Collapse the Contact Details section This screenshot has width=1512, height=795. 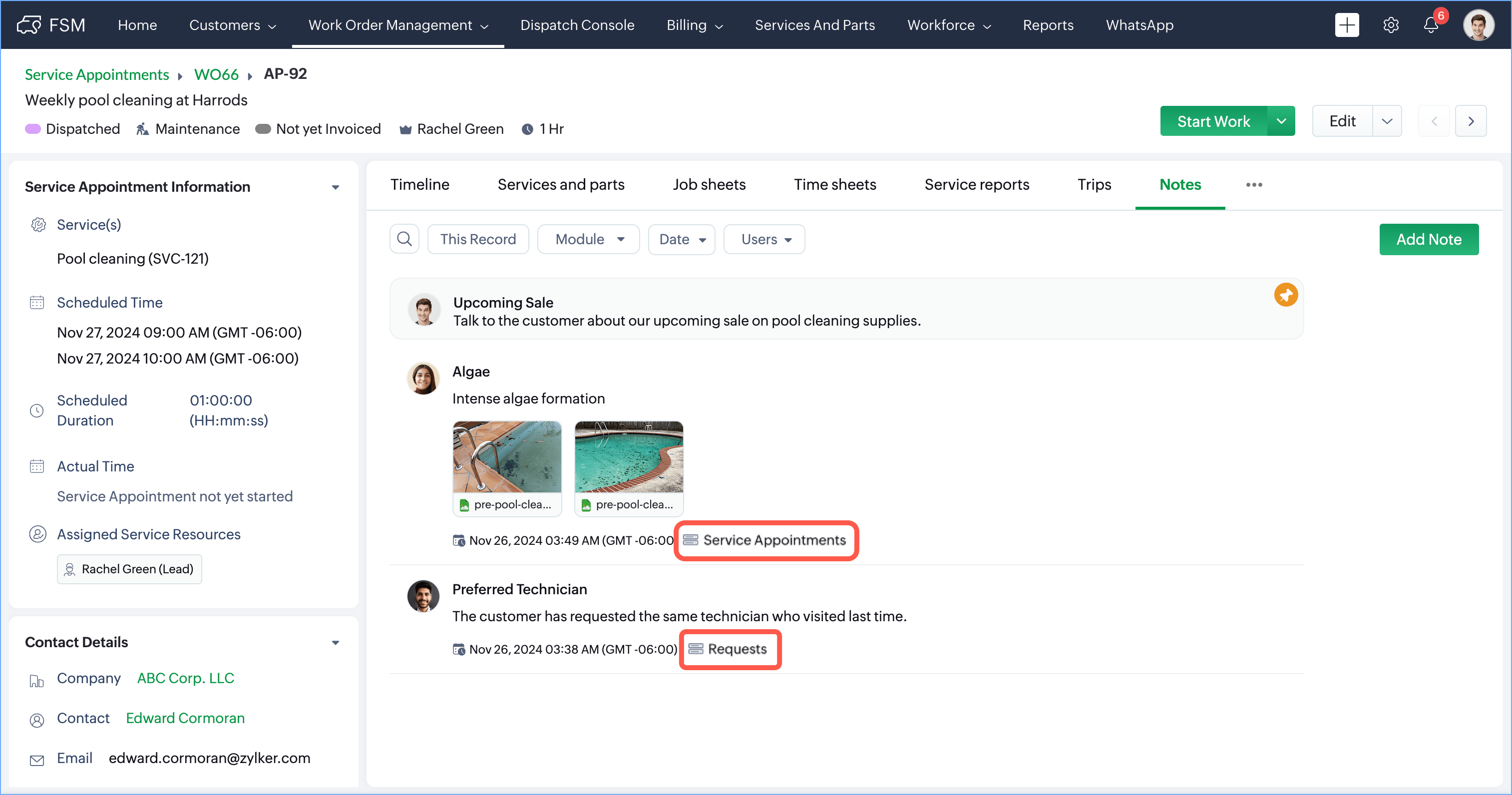[336, 642]
